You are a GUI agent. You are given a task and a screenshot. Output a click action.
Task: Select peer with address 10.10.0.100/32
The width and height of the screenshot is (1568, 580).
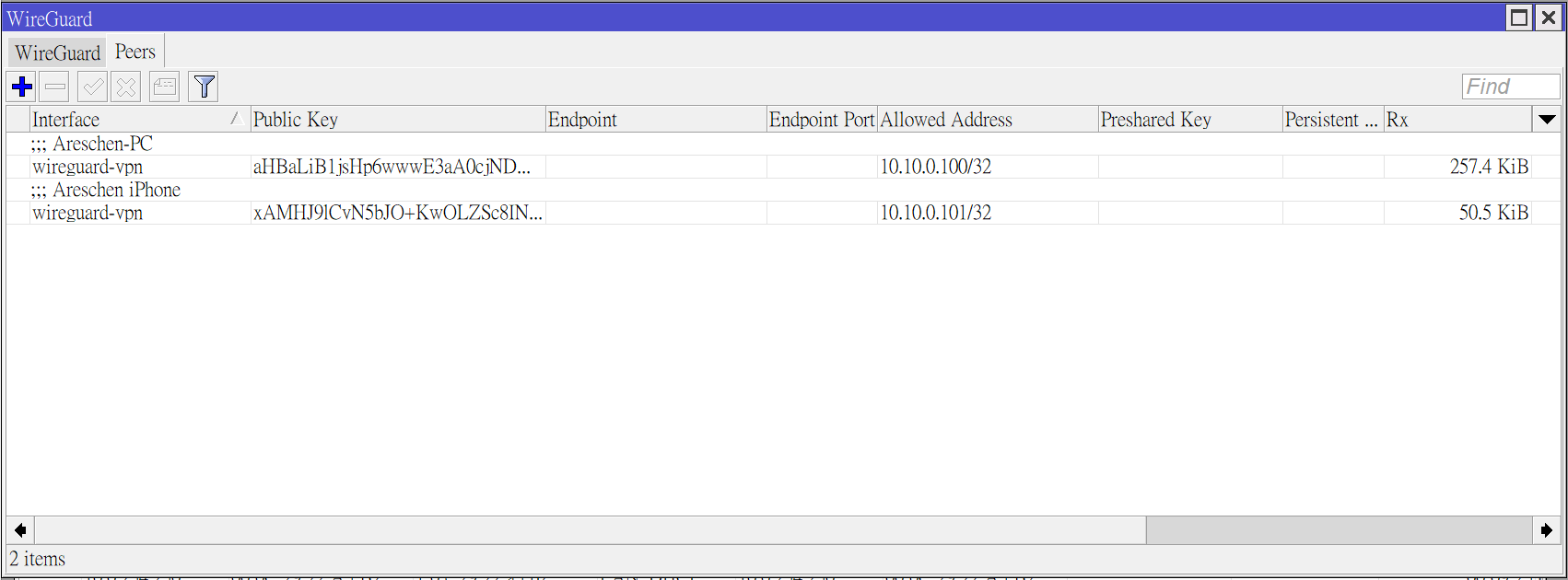(x=935, y=167)
